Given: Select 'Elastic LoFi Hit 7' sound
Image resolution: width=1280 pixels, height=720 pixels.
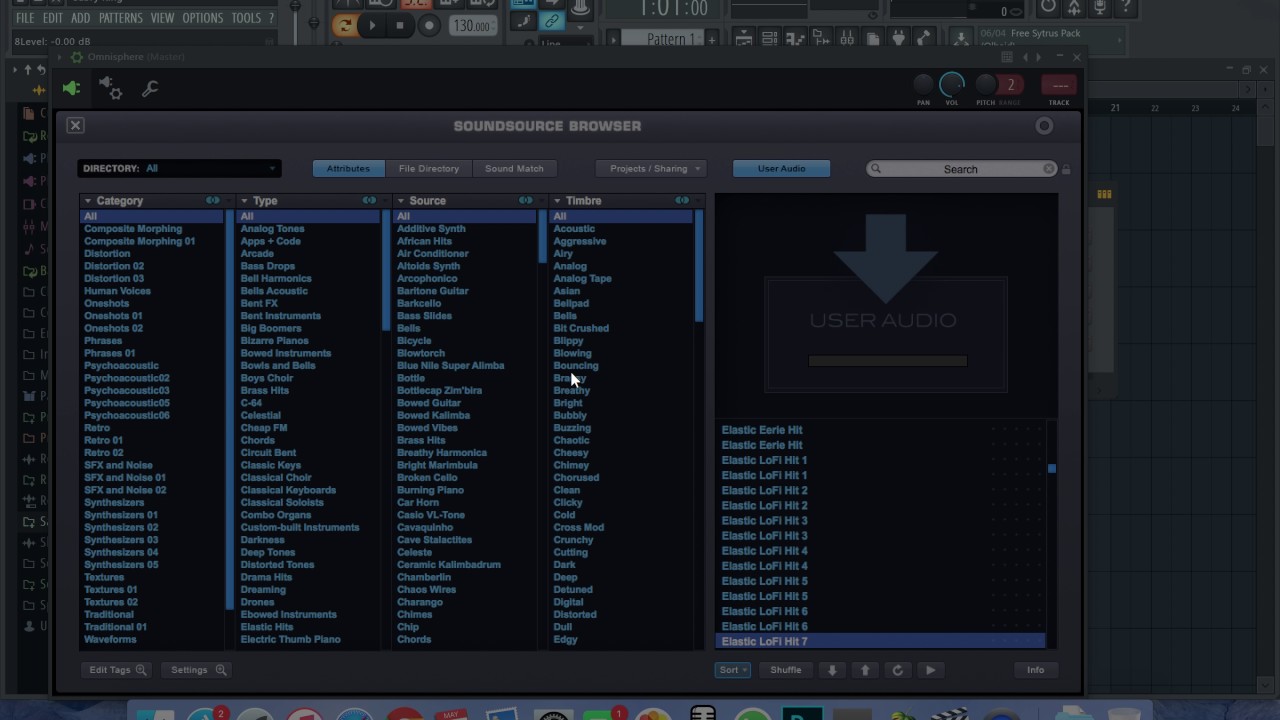Looking at the screenshot, I should click(880, 642).
